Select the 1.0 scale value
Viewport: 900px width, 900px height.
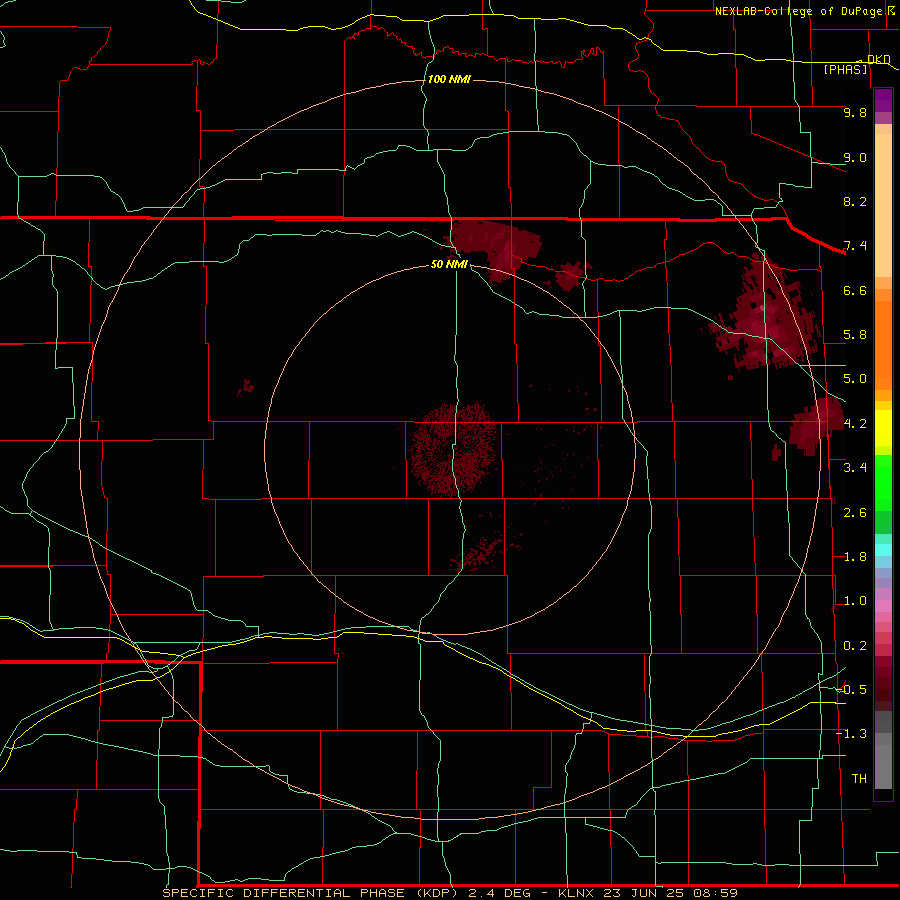coord(855,601)
